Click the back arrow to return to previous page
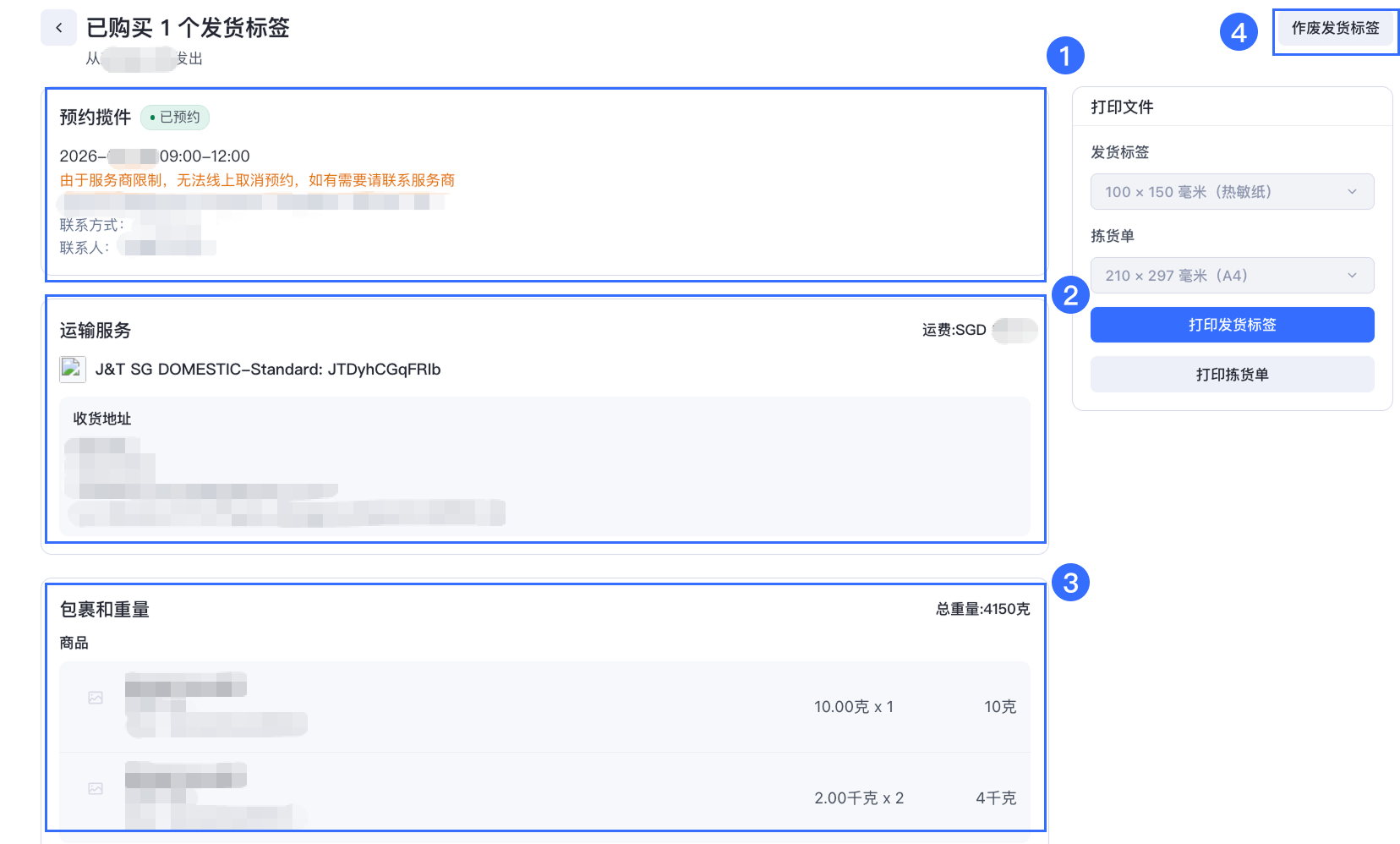The width and height of the screenshot is (1400, 844). point(58,27)
